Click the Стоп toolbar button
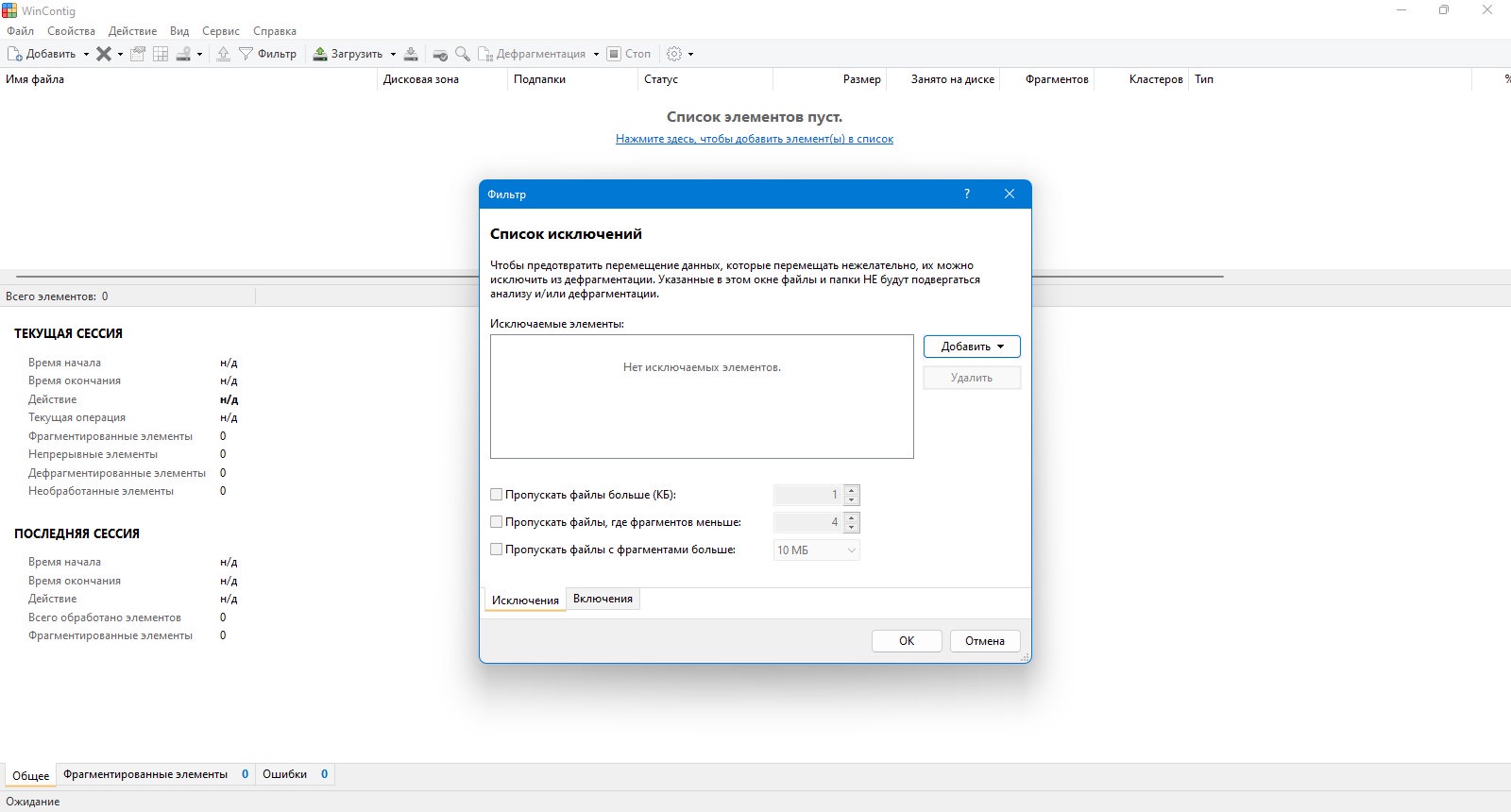The height and width of the screenshot is (812, 1511). 629,54
